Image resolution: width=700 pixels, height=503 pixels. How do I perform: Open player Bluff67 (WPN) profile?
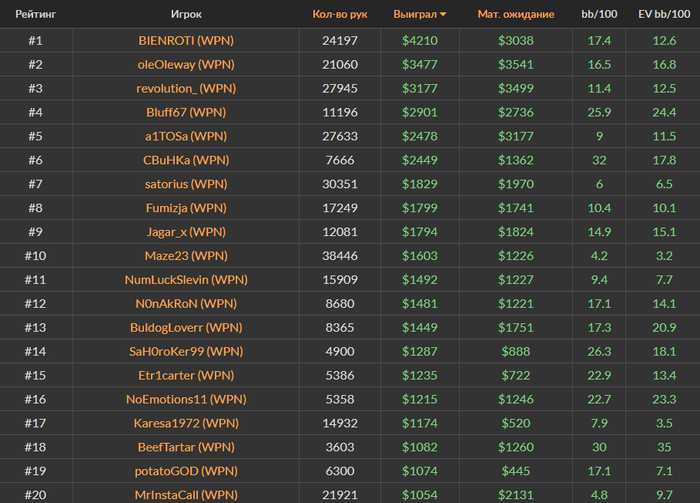[186, 112]
